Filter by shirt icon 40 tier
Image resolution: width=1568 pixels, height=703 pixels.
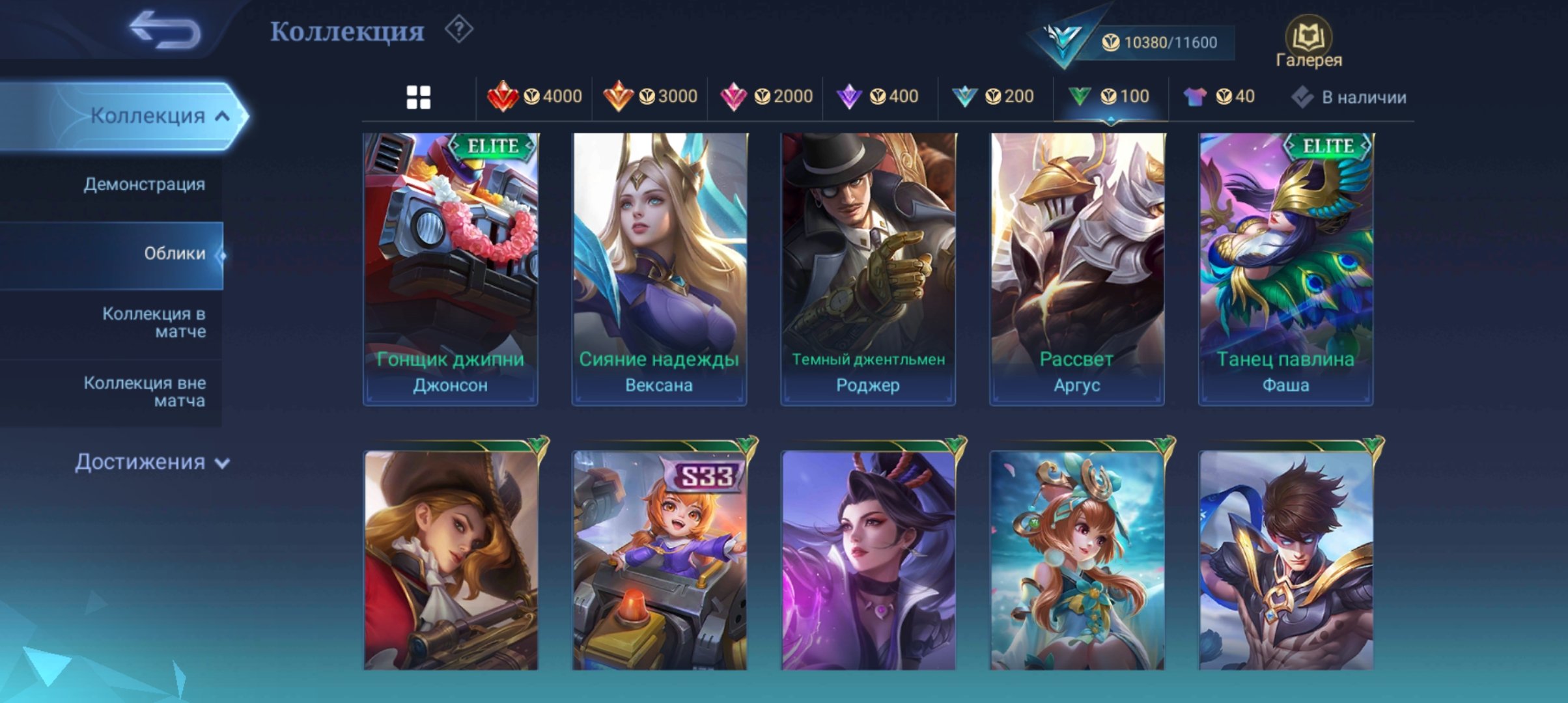(1219, 97)
